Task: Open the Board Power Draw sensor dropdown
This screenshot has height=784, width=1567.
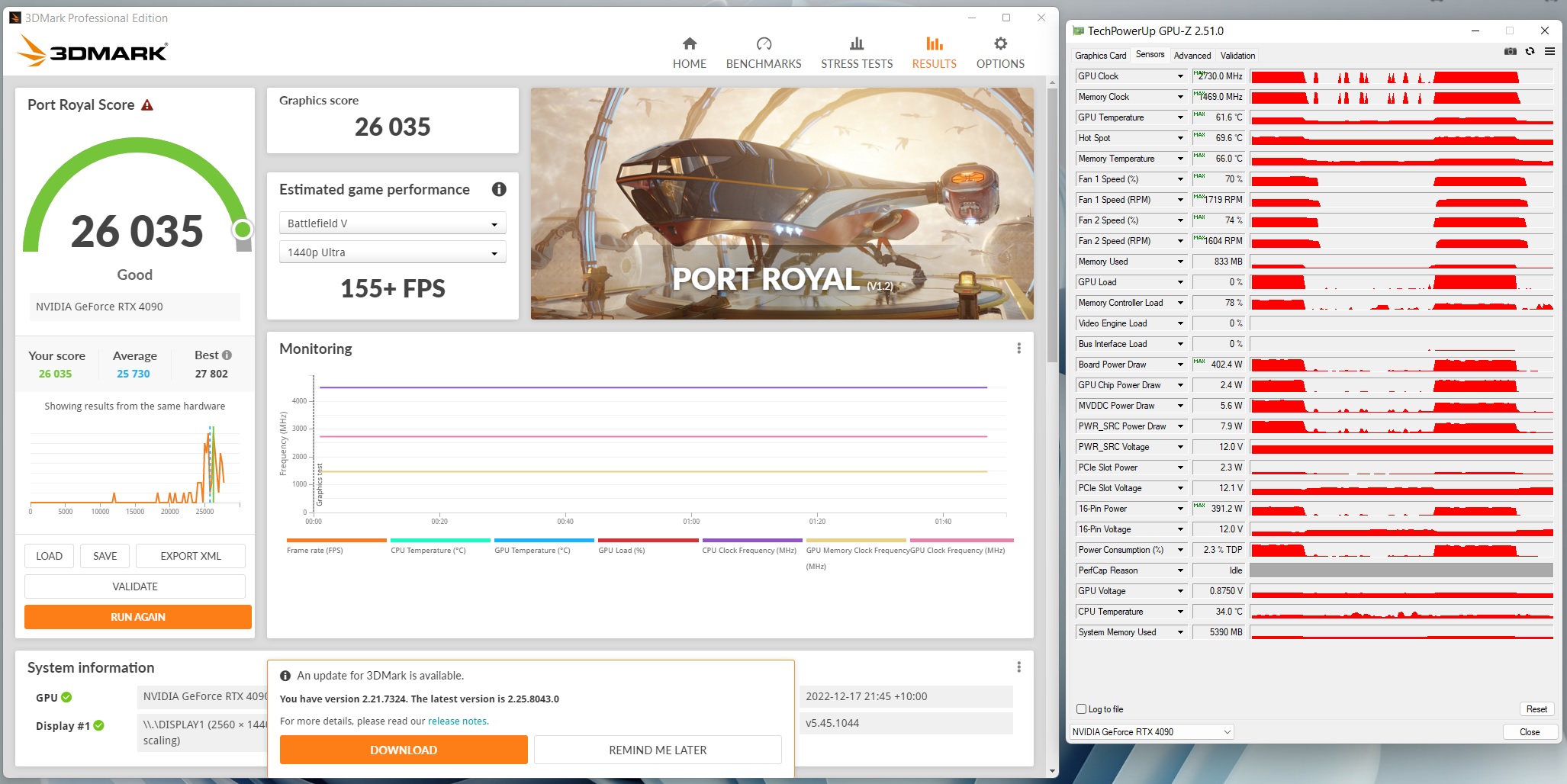Action: click(x=1180, y=365)
